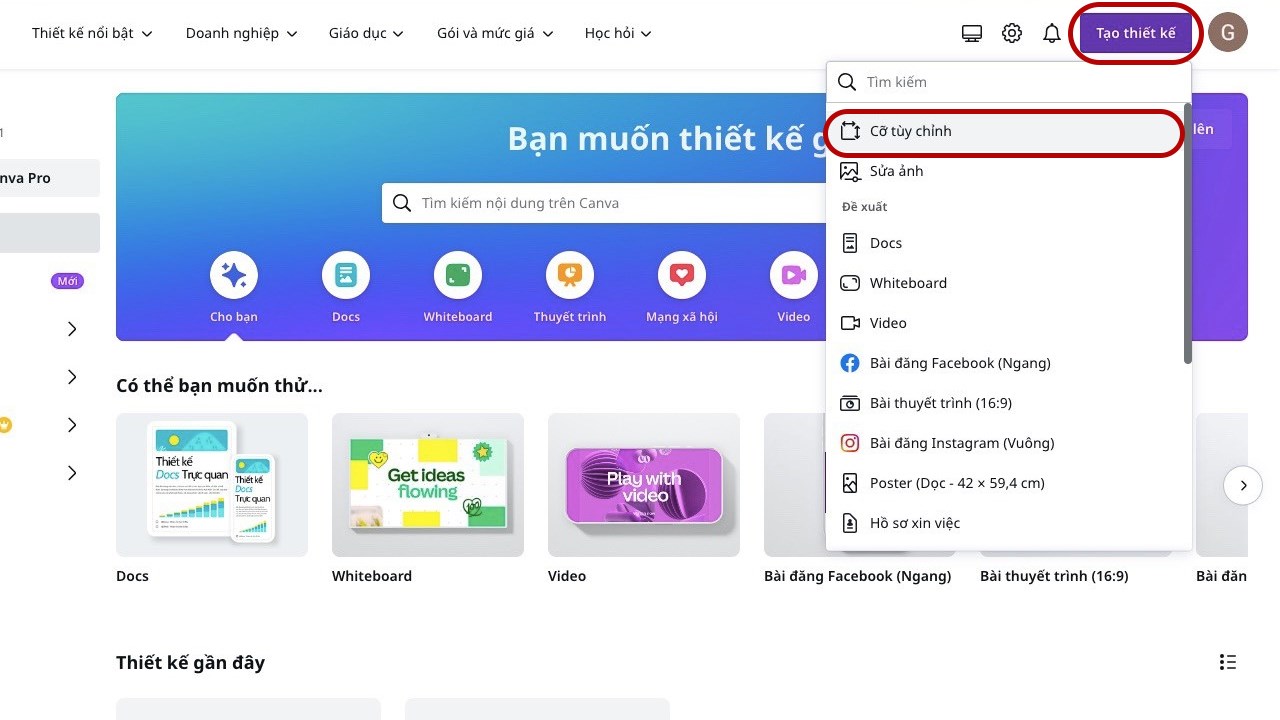Click Bài thuyết trình (16:9) card label
The width and height of the screenshot is (1280, 720).
point(1054,576)
